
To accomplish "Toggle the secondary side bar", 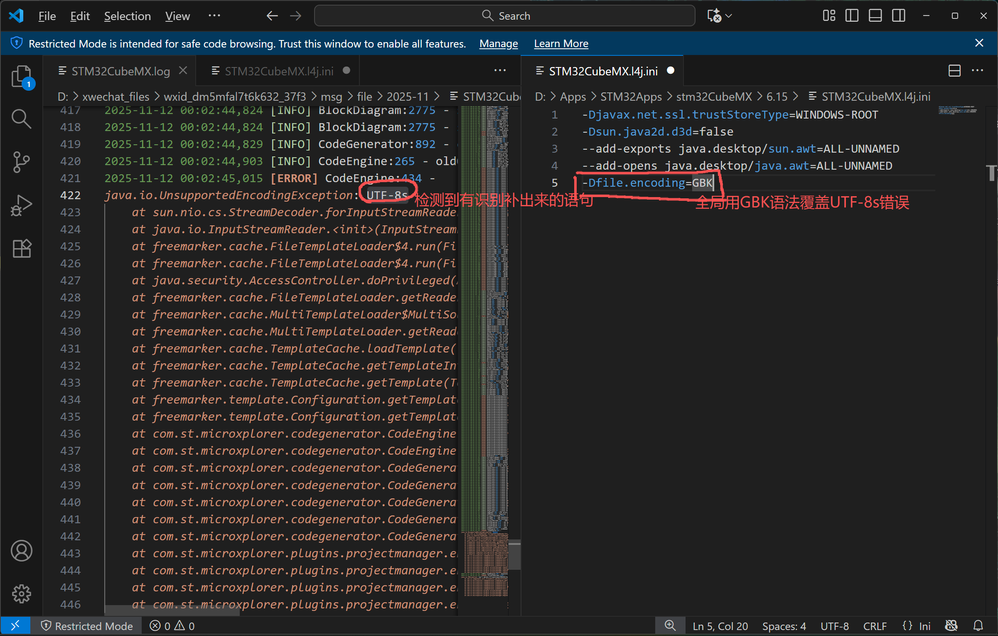I will [x=899, y=15].
